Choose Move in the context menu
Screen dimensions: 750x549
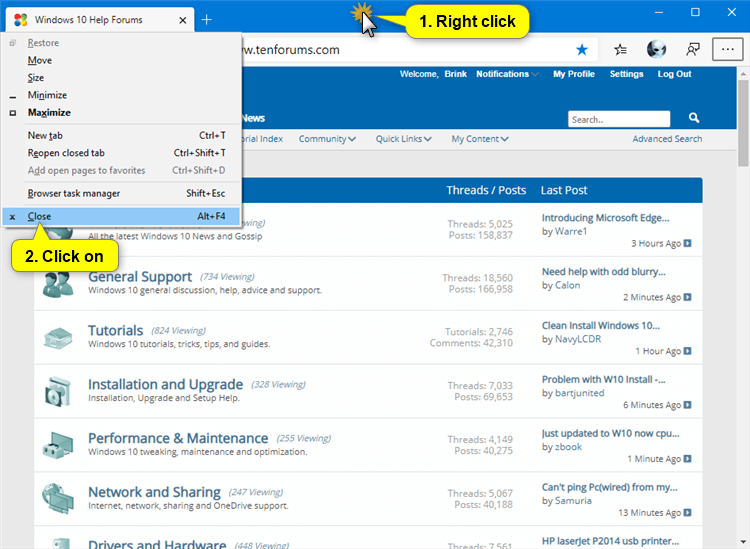pyautogui.click(x=121, y=60)
